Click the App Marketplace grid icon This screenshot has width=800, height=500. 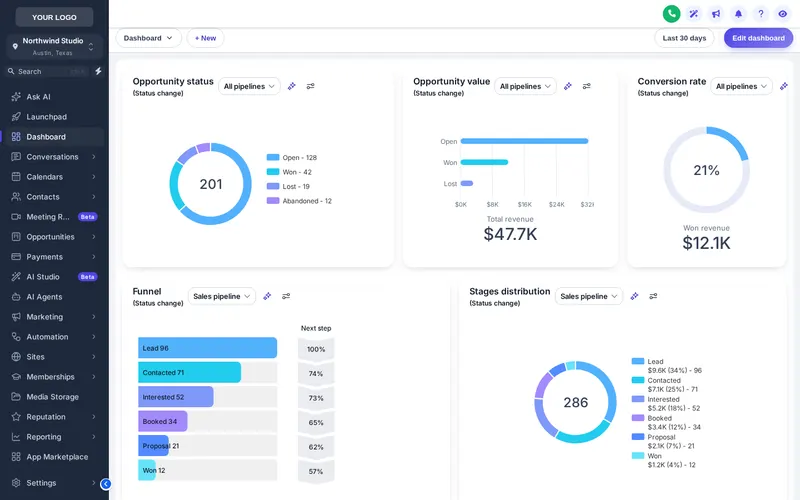16,457
